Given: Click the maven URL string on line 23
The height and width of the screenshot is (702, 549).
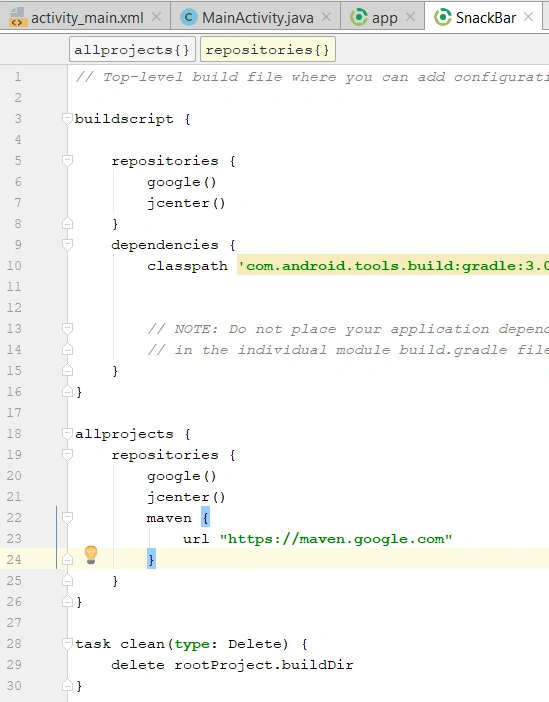Looking at the screenshot, I should tap(336, 539).
